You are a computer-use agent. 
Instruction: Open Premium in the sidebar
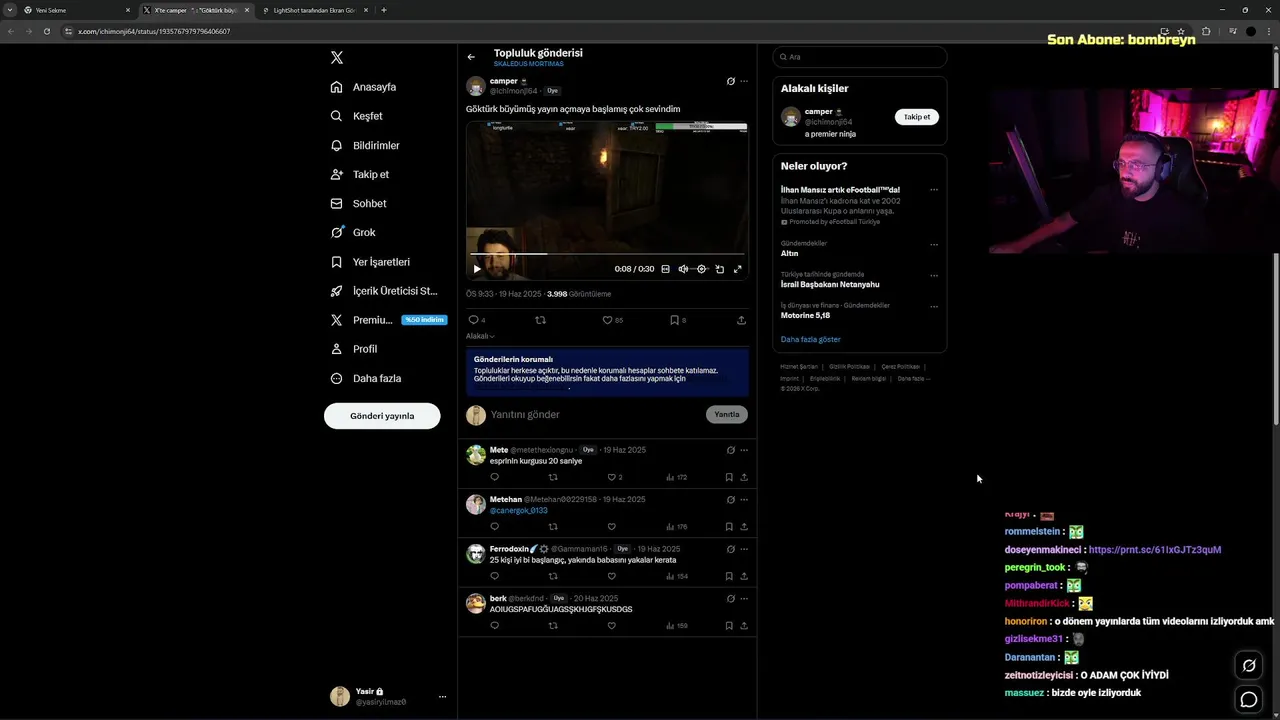[388, 320]
